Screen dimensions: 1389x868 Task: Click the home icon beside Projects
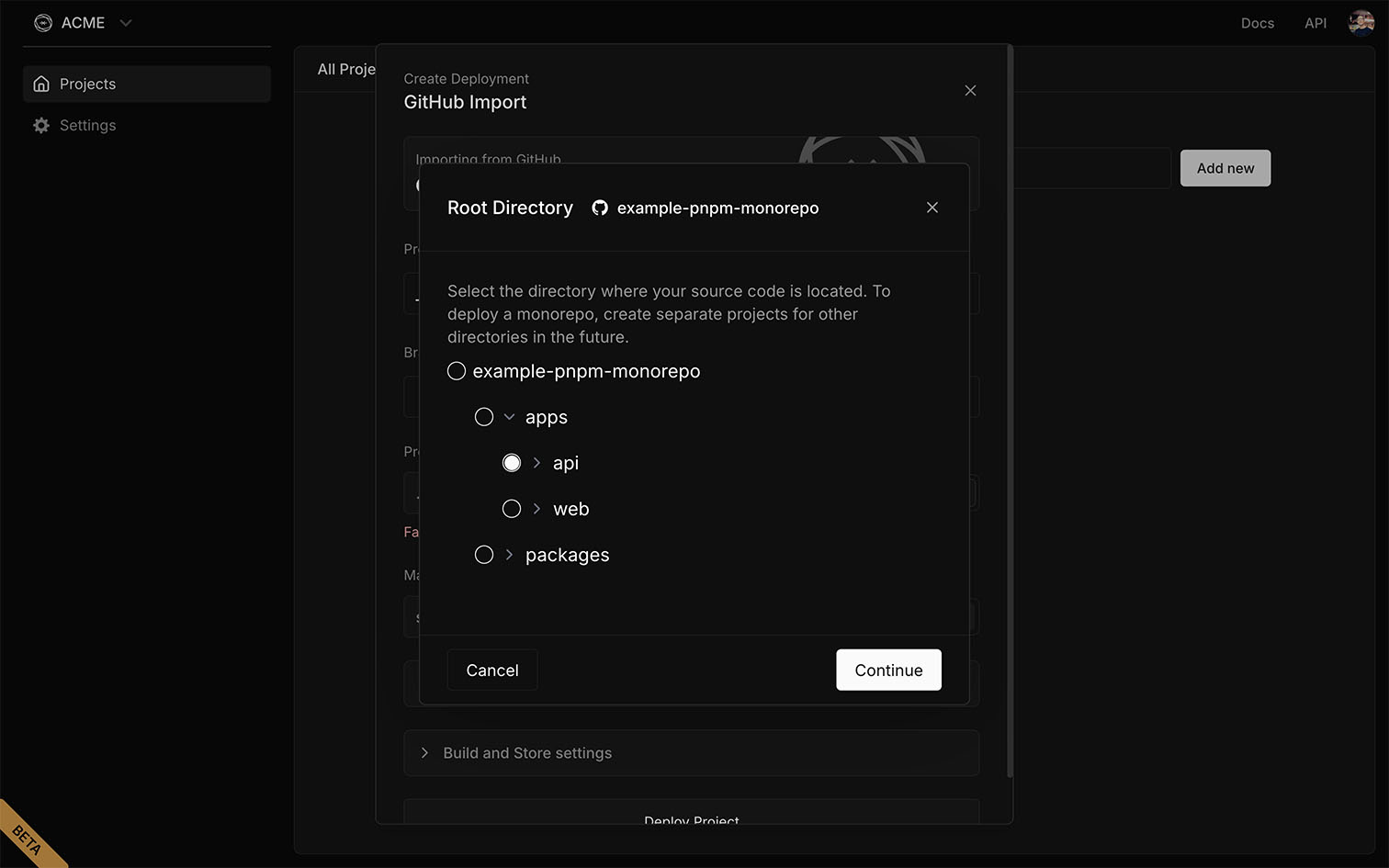click(41, 83)
